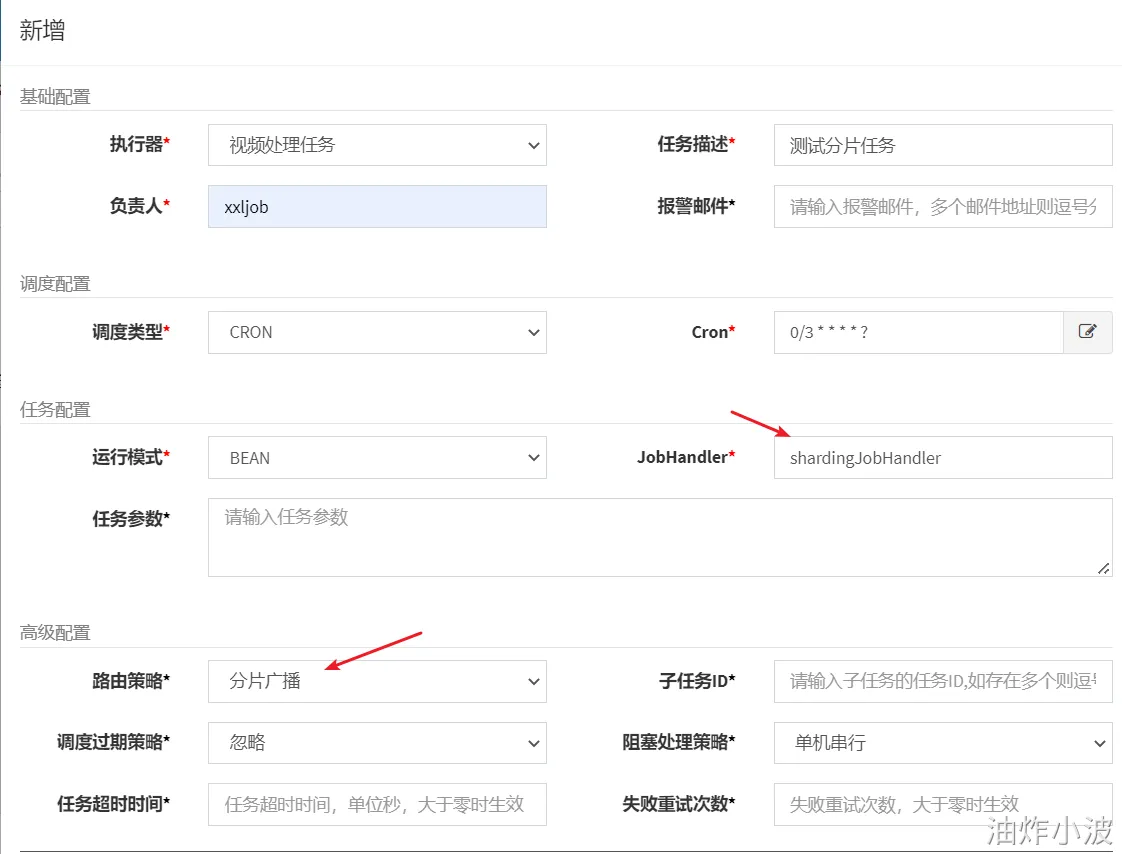Click the 报警邮件 input field
This screenshot has width=1122, height=854.
tap(943, 207)
